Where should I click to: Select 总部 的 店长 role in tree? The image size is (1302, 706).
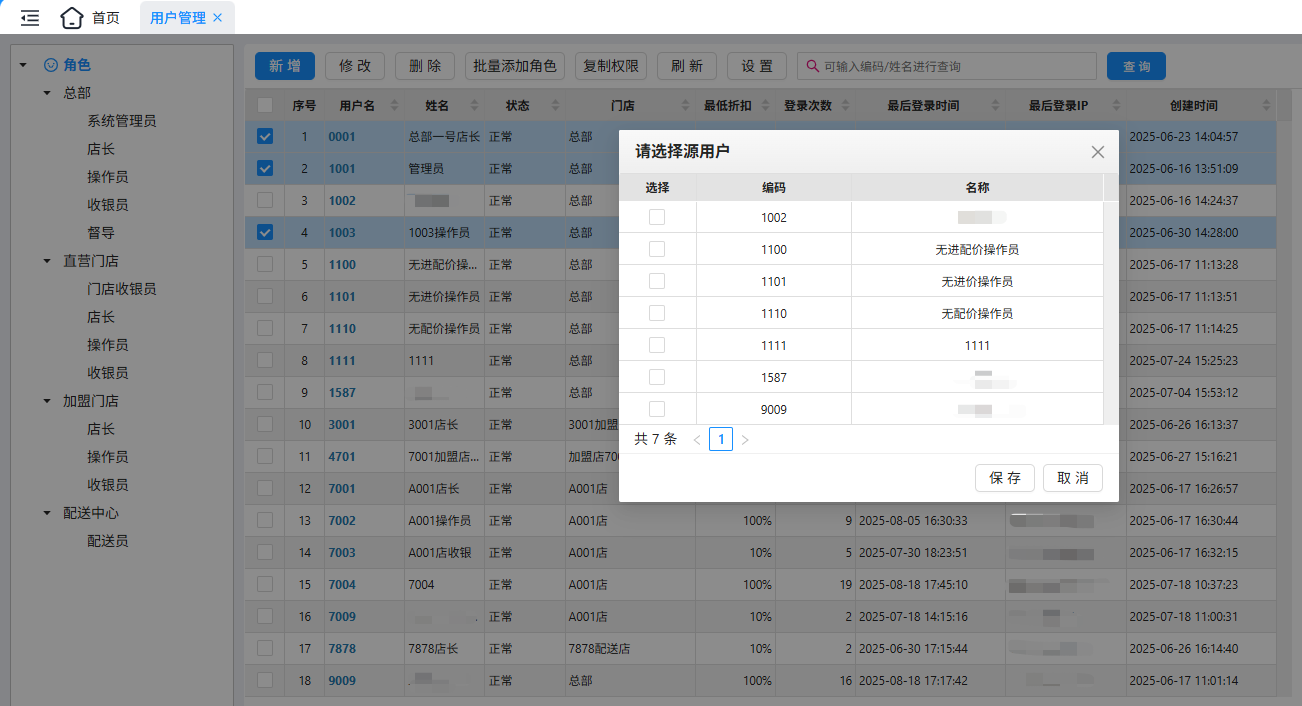coord(101,149)
